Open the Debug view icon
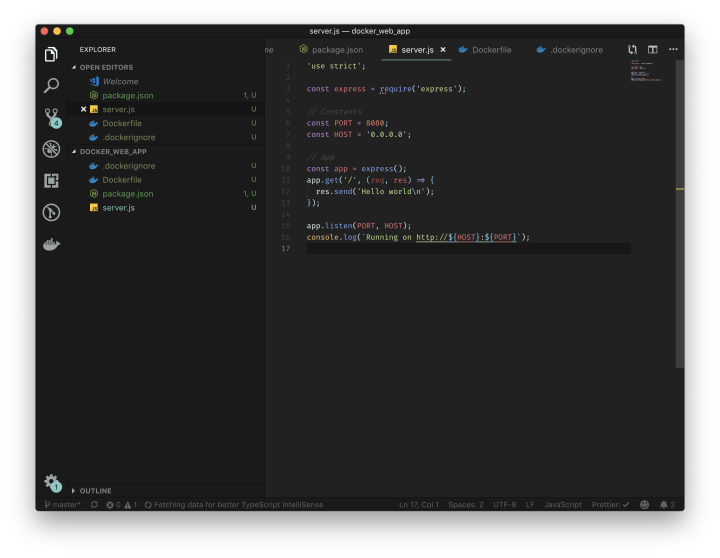The width and height of the screenshot is (720, 558). coord(51,149)
